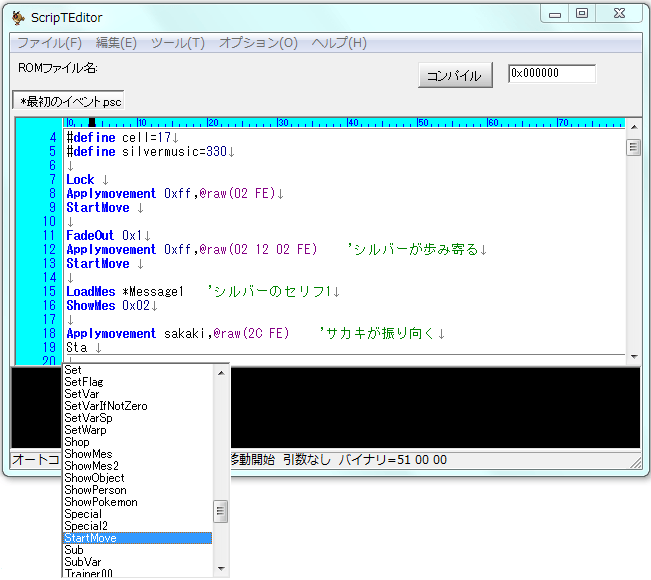Maximize the ScripTEditor window

click(582, 13)
